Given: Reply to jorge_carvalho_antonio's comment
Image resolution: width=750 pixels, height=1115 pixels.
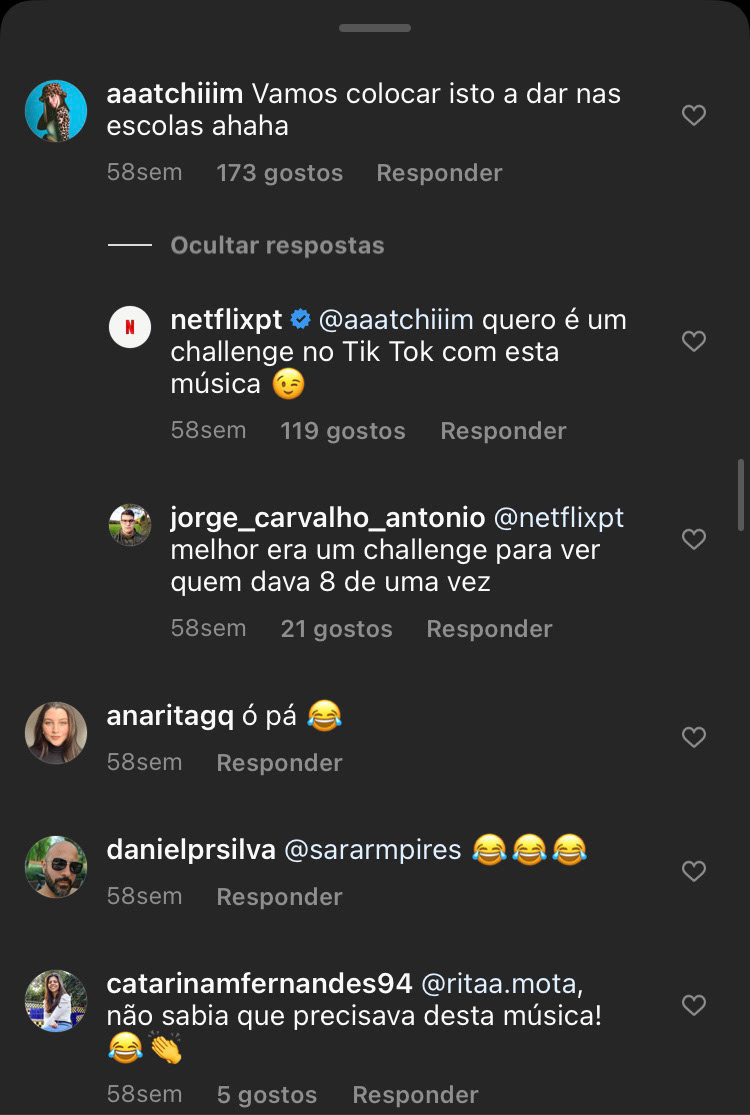Looking at the screenshot, I should pos(489,629).
